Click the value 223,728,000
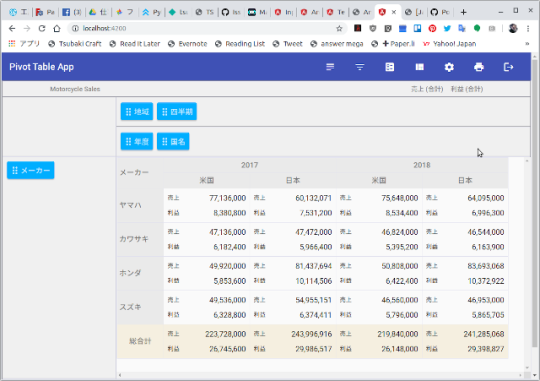This screenshot has height=381, width=540. [x=226, y=334]
